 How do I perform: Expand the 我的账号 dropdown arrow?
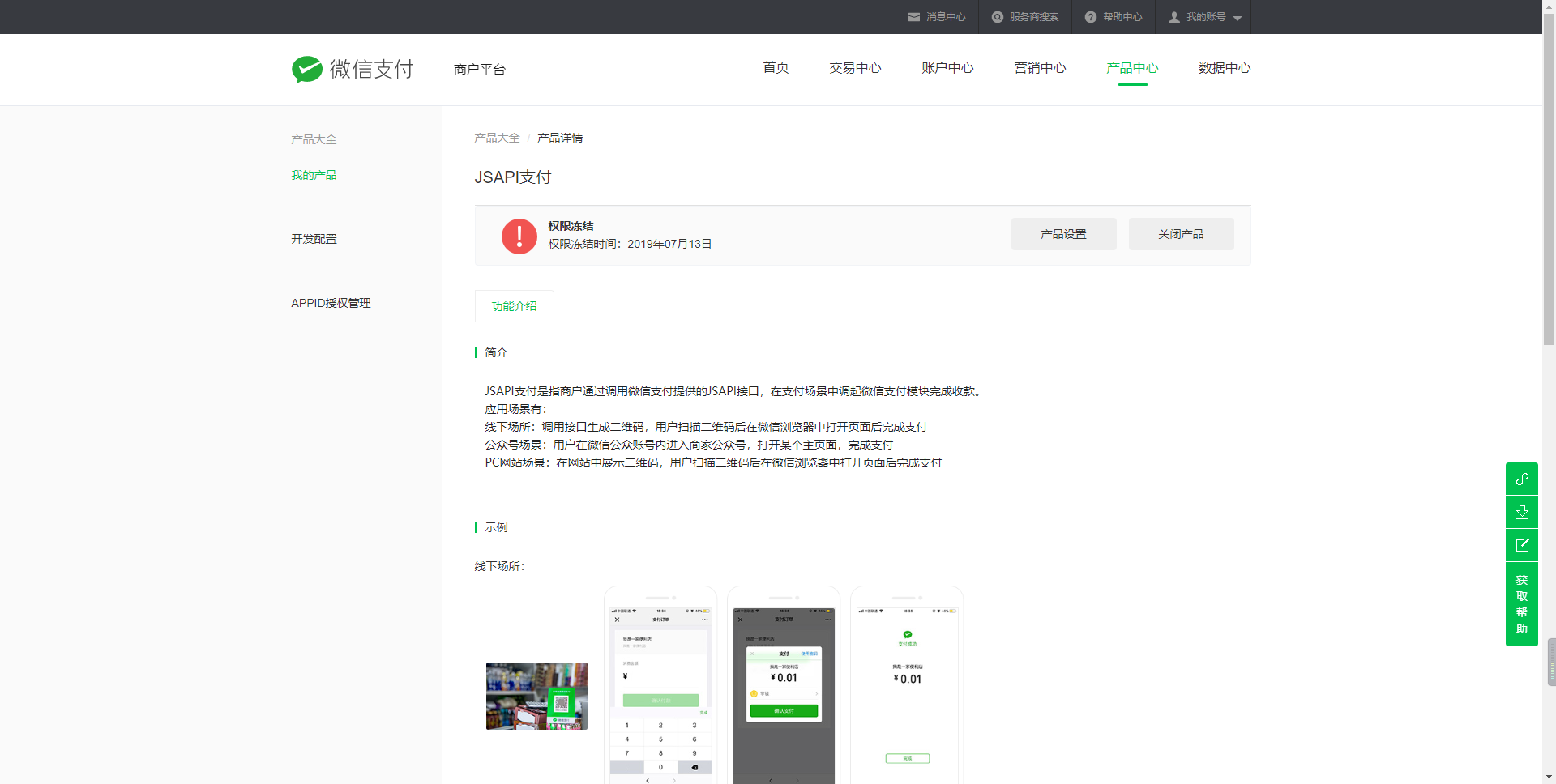coord(1238,18)
